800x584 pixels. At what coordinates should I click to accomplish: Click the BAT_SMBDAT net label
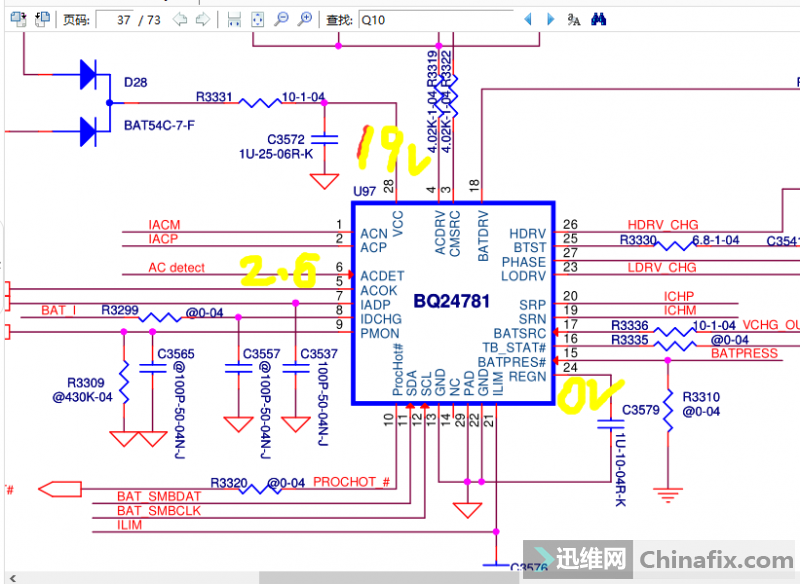[x=159, y=496]
